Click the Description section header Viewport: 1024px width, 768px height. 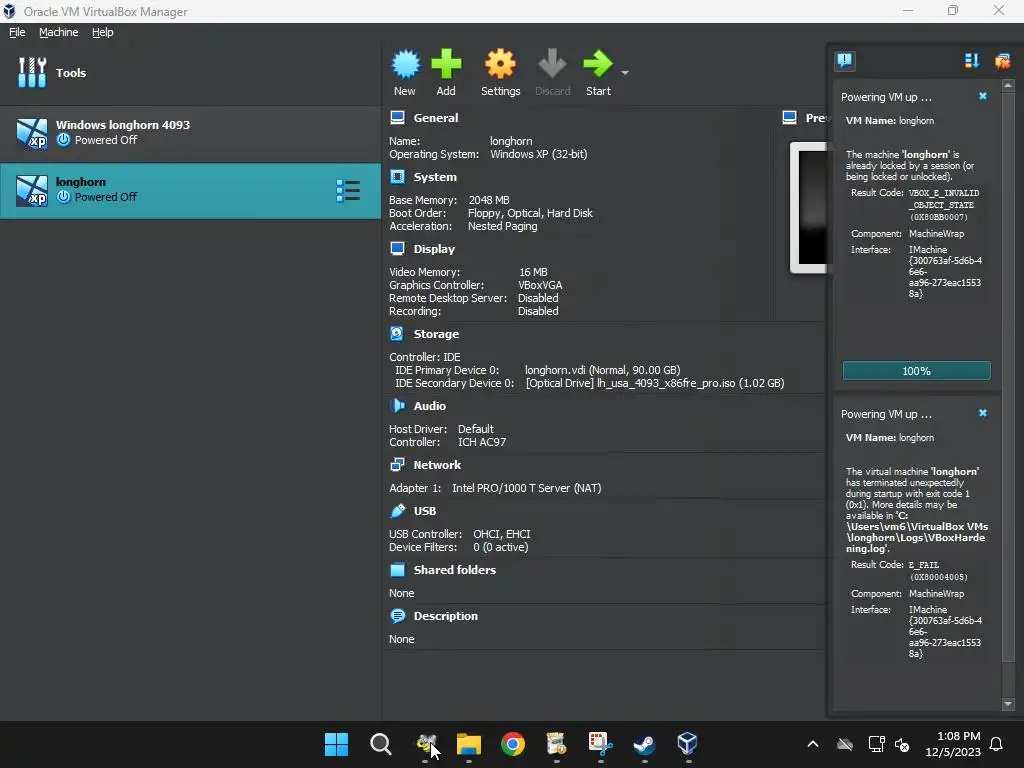coord(445,616)
